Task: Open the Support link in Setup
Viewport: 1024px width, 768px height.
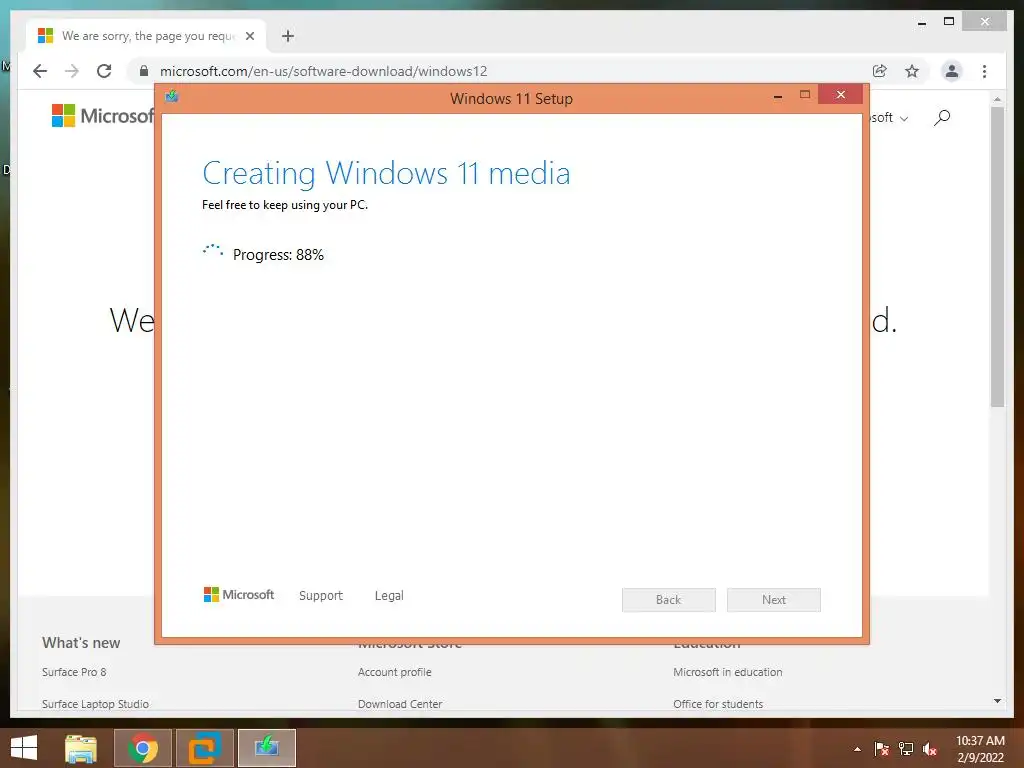Action: [321, 596]
